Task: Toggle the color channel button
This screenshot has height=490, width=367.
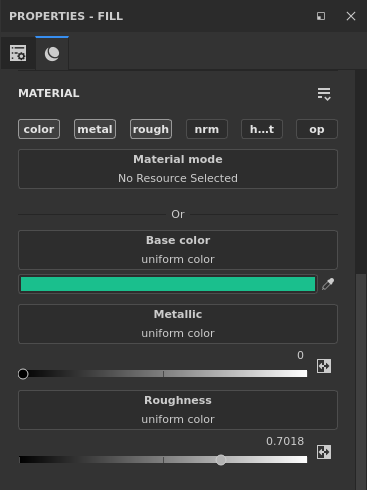Action: (39, 129)
